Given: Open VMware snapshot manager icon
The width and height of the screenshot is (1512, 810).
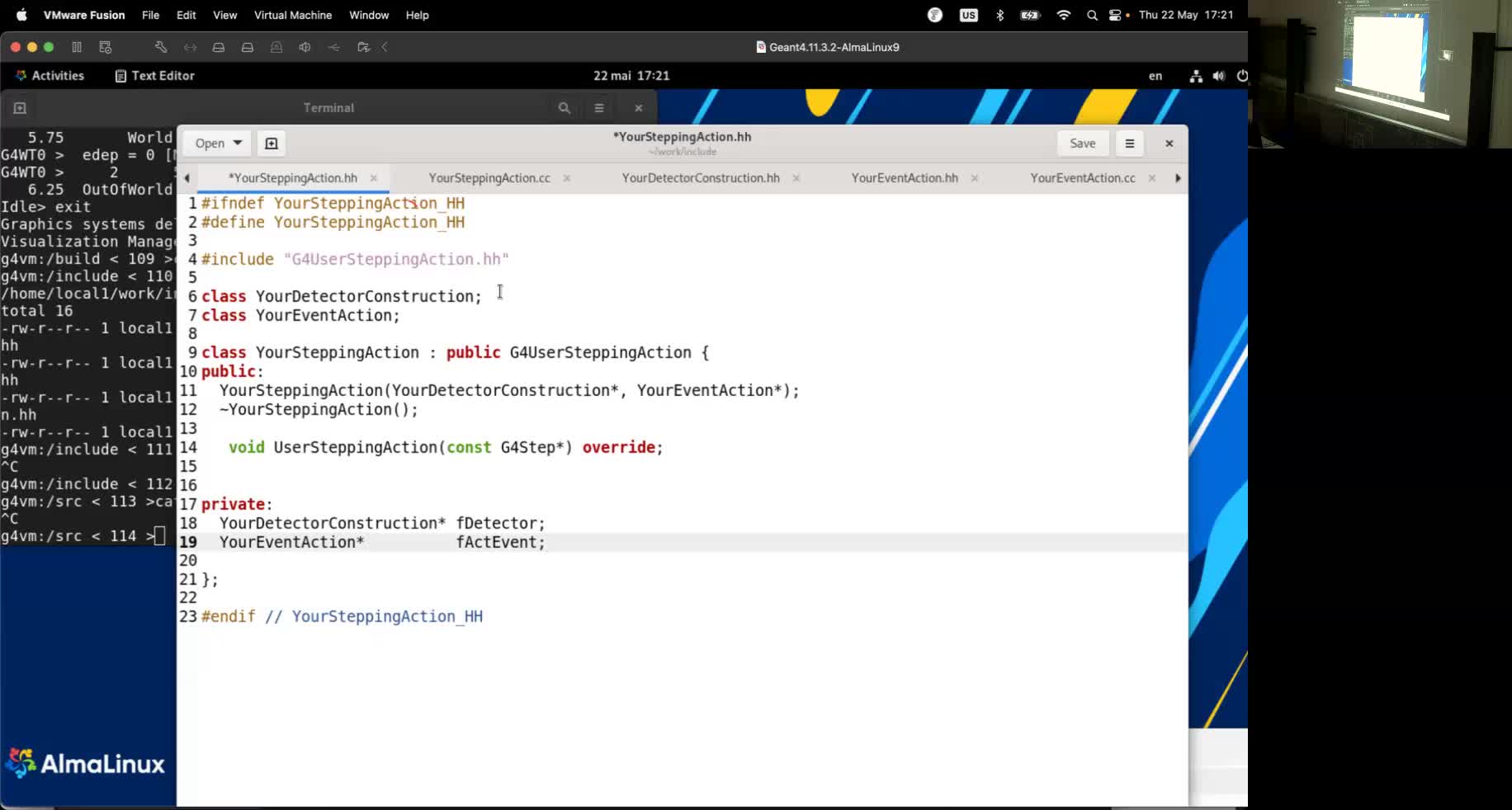Looking at the screenshot, I should tap(105, 47).
